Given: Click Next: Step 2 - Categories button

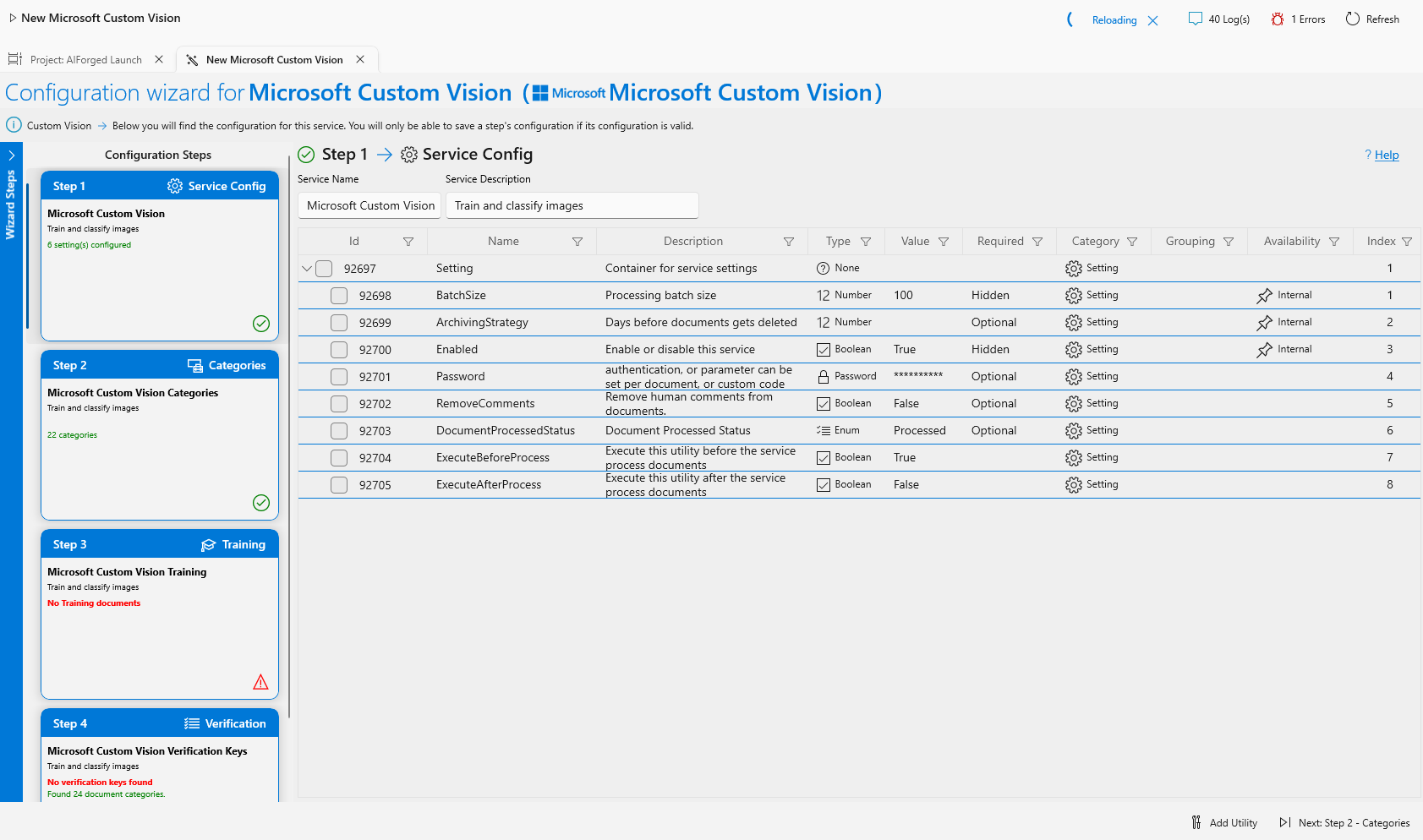Looking at the screenshot, I should 1344,822.
